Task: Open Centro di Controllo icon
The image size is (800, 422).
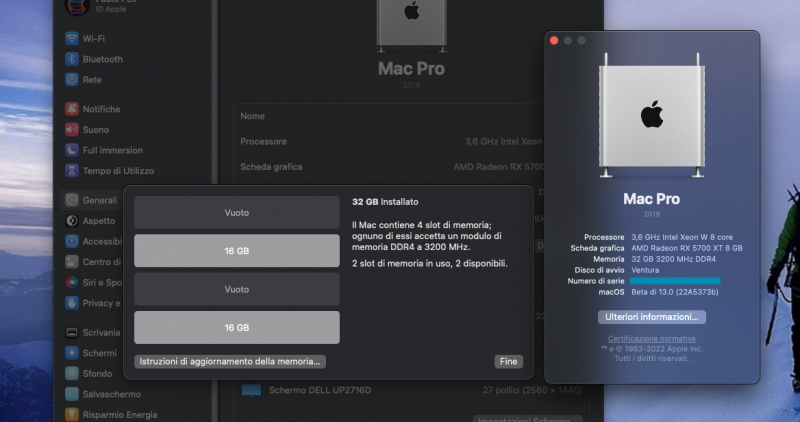Action: coord(72,262)
